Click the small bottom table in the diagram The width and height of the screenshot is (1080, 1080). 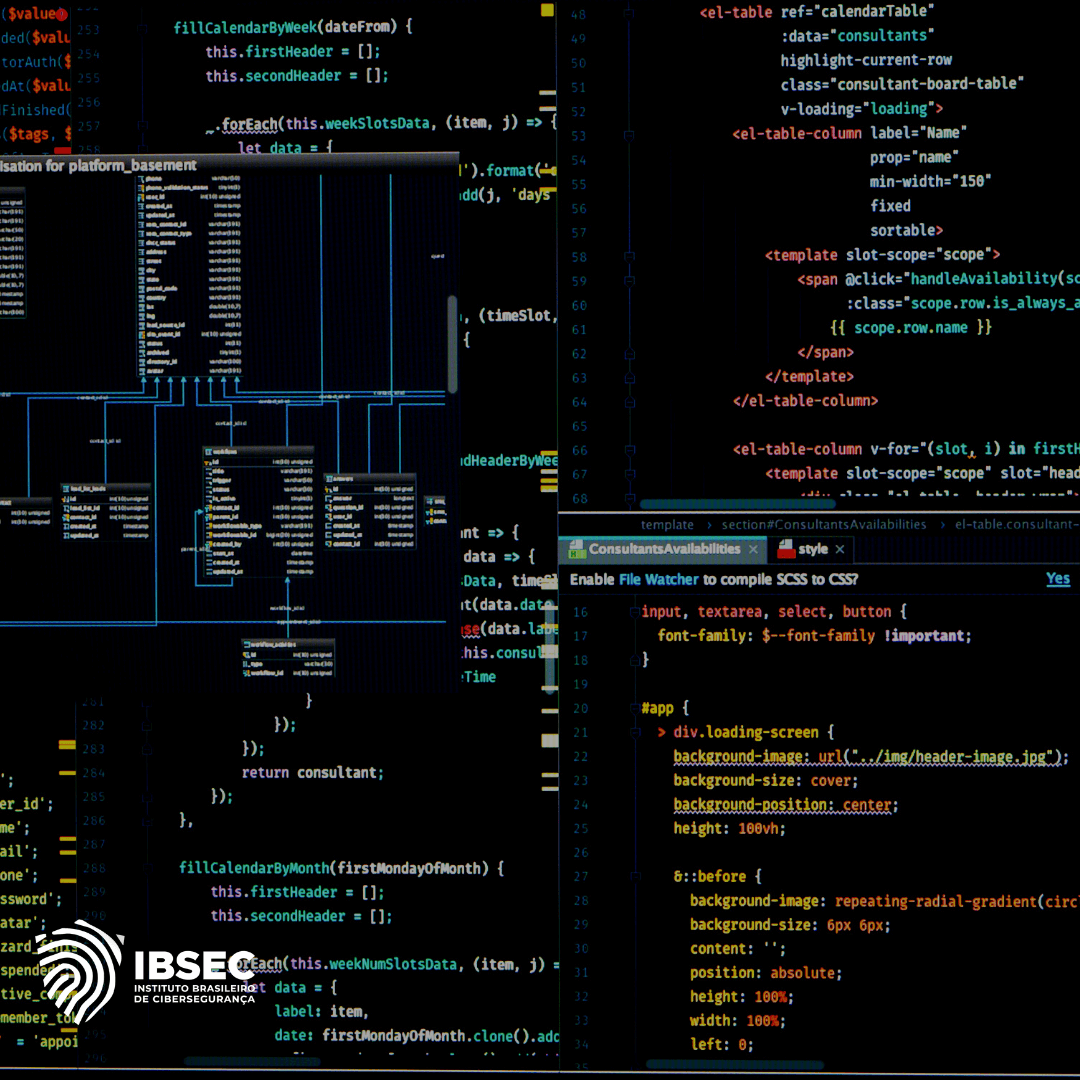coord(288,659)
